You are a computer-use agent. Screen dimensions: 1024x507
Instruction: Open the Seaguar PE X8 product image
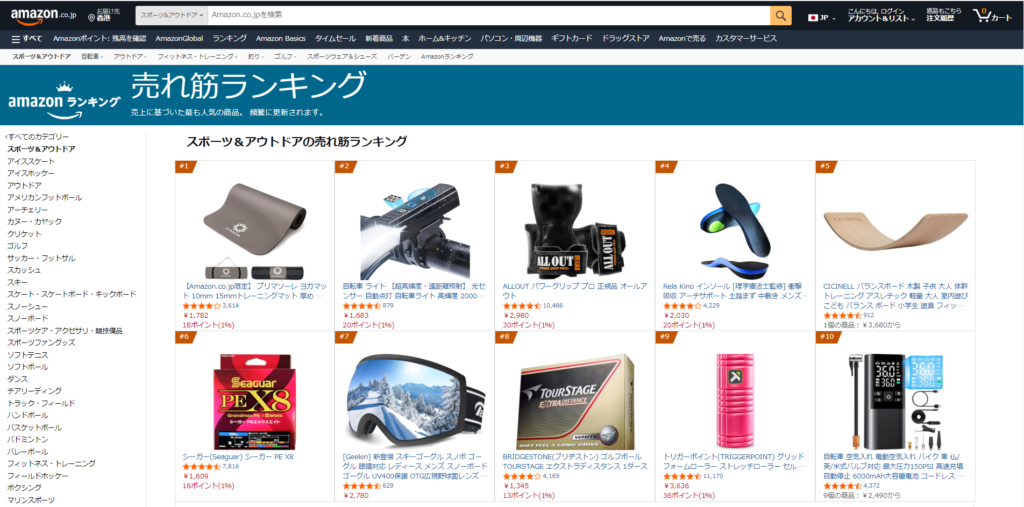(255, 401)
